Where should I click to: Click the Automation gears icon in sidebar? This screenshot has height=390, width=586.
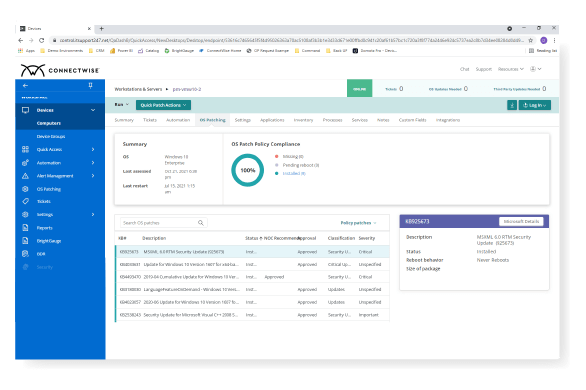[25, 163]
